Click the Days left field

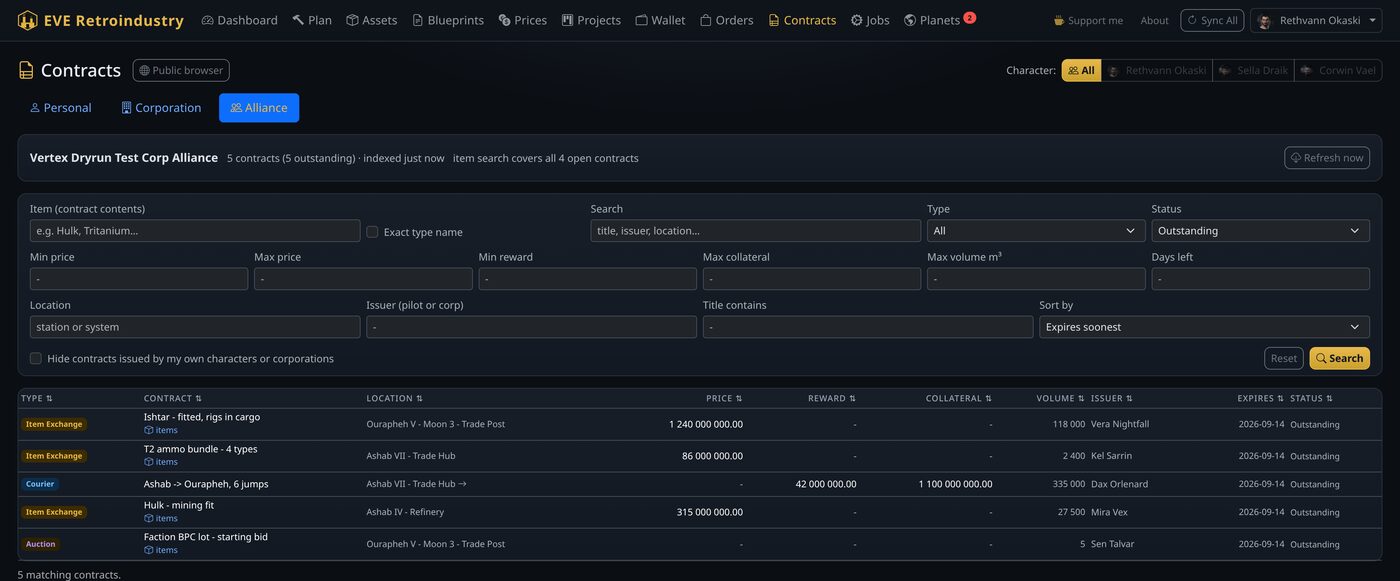coord(1260,279)
